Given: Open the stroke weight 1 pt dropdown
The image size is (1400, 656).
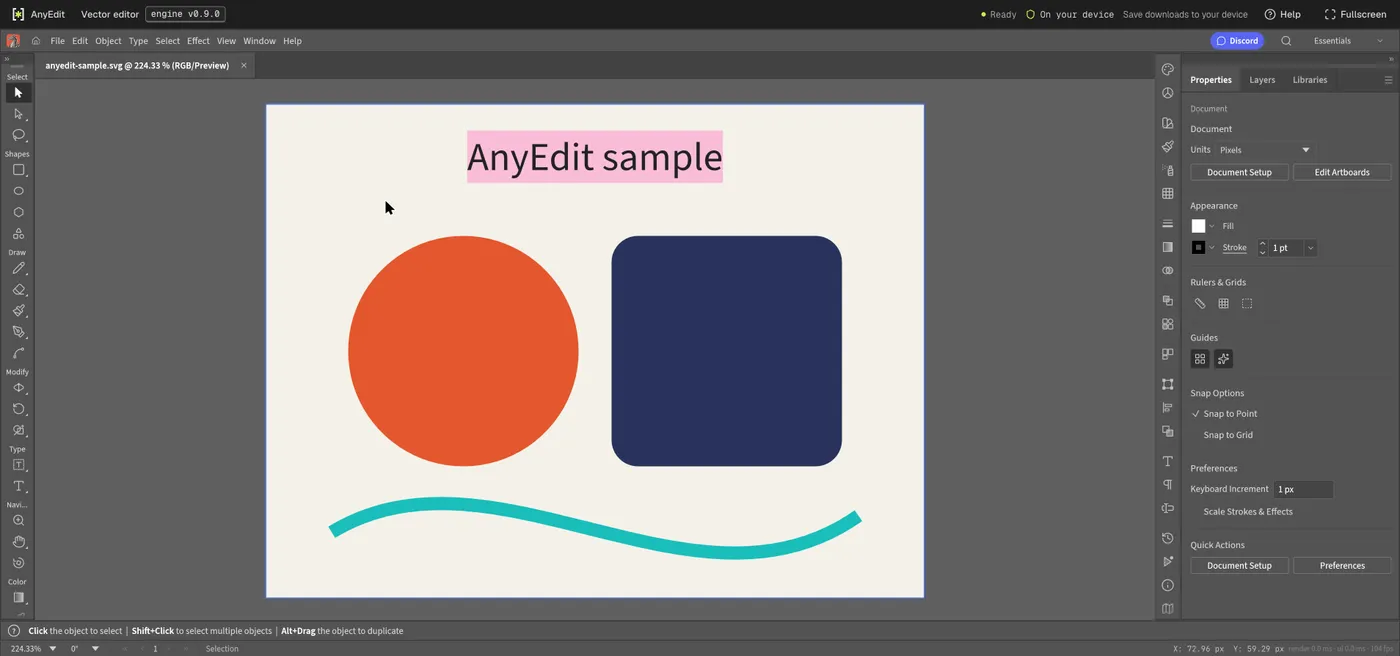Looking at the screenshot, I should click(1310, 248).
